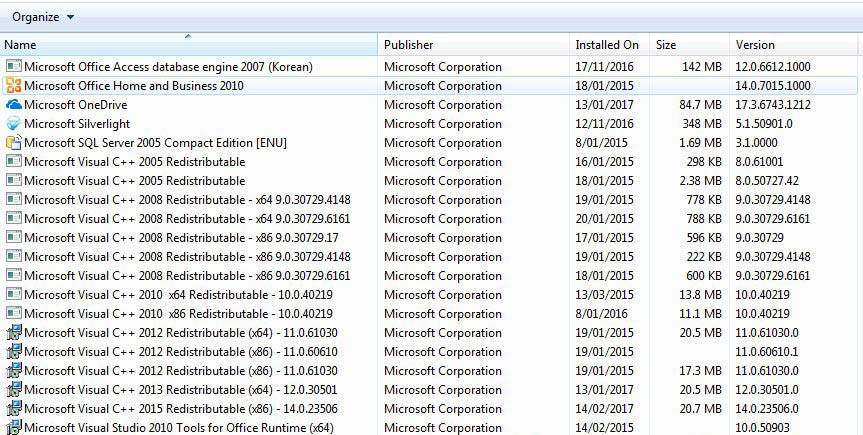Image resolution: width=863 pixels, height=435 pixels.
Task: Click size value 17.3 MB
Action: 700,371
